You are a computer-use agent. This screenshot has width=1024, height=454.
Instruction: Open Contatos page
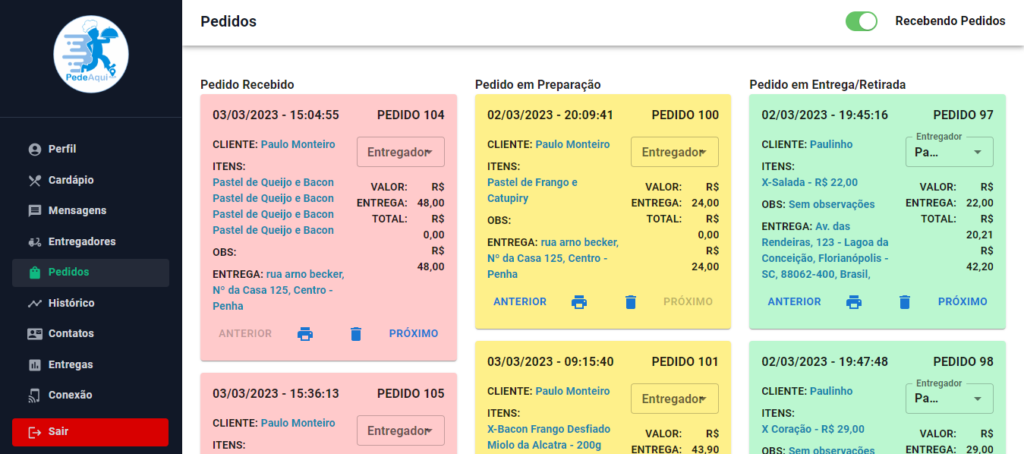pyautogui.click(x=91, y=334)
